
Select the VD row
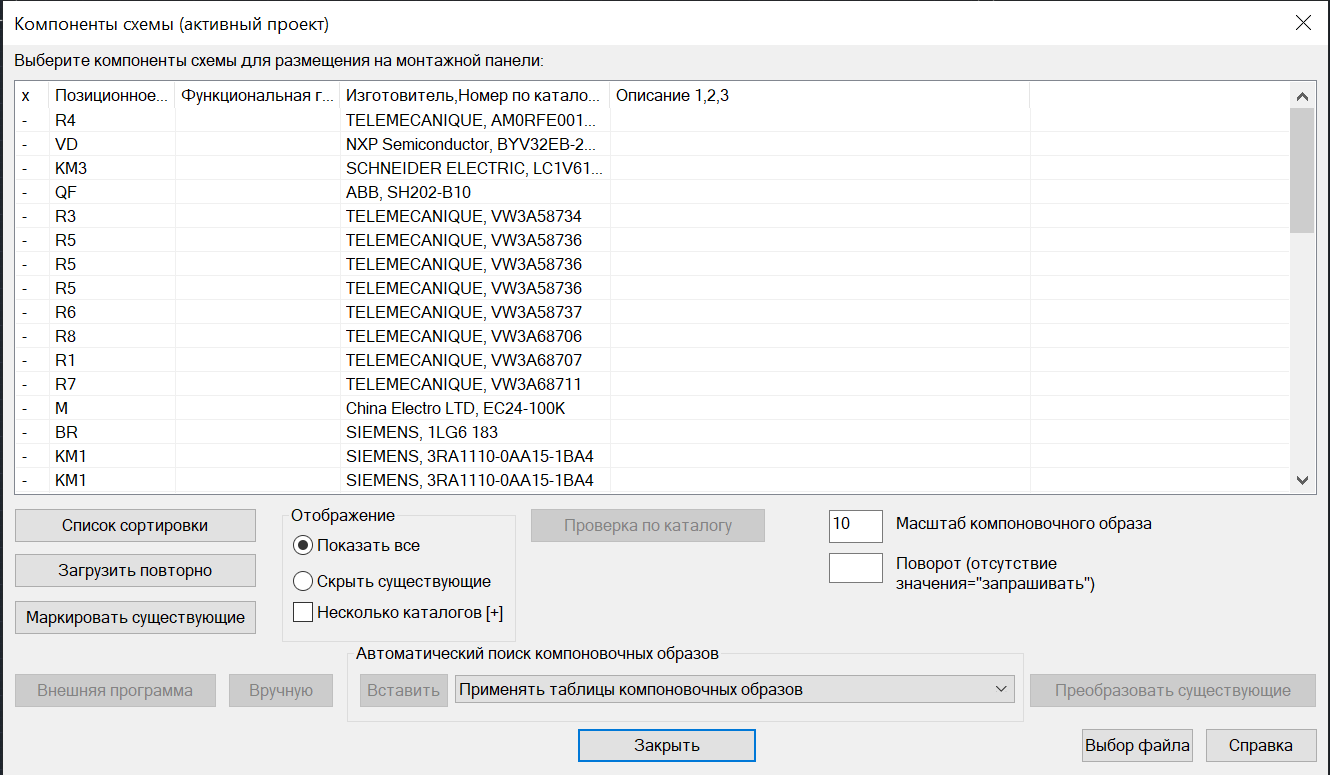[652, 144]
